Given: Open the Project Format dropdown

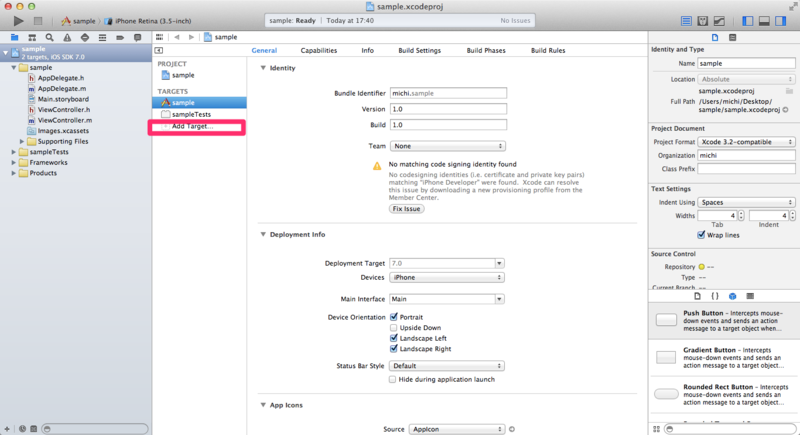Looking at the screenshot, I should point(746,142).
